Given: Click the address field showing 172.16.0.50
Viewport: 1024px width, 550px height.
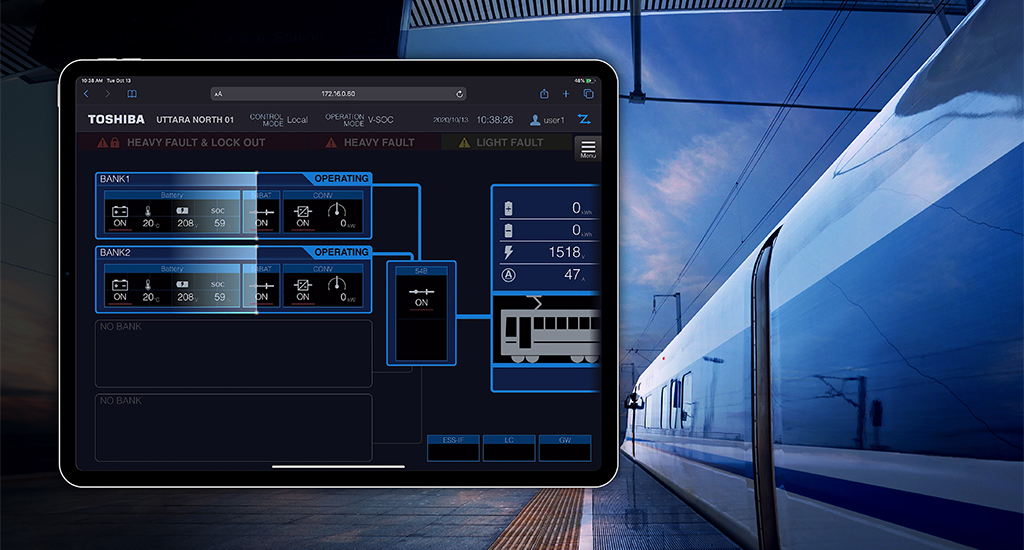Looking at the screenshot, I should point(338,94).
